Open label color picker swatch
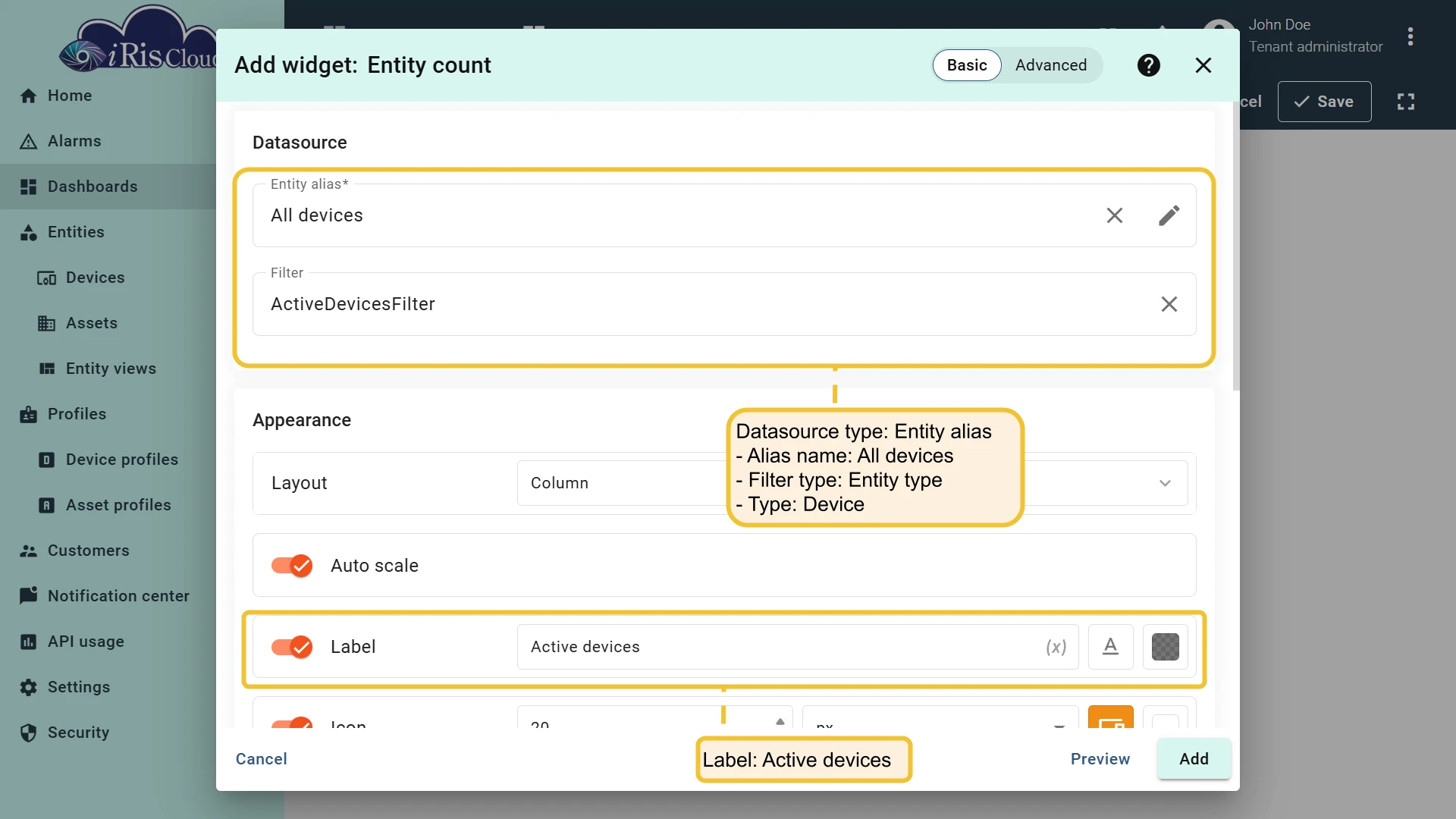 click(x=1166, y=647)
